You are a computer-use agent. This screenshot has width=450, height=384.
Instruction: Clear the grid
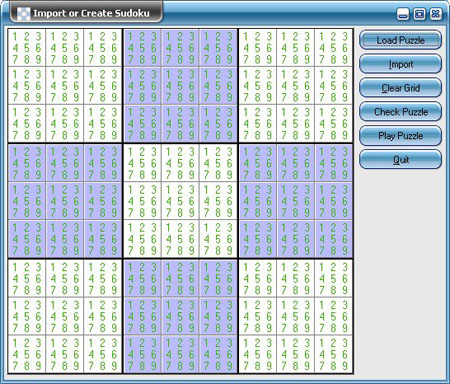(x=400, y=88)
